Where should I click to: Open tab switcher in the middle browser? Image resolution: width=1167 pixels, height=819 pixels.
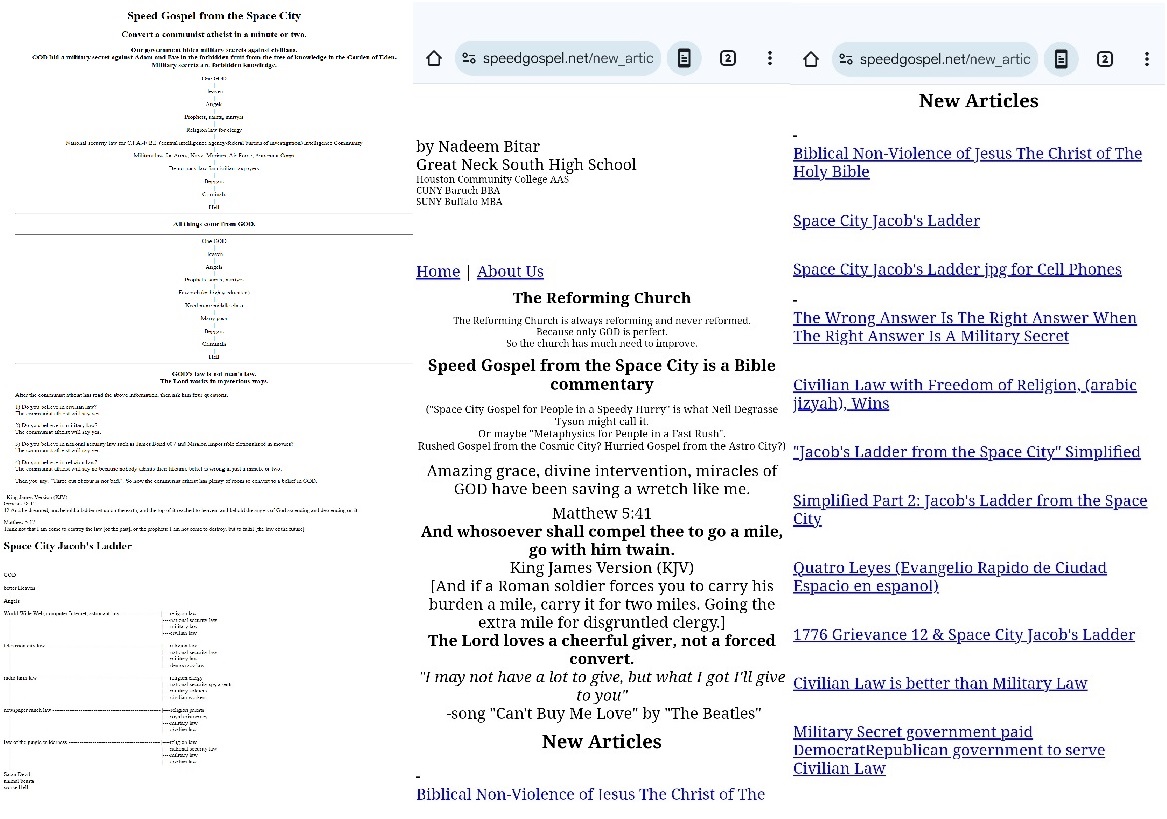pyautogui.click(x=728, y=59)
